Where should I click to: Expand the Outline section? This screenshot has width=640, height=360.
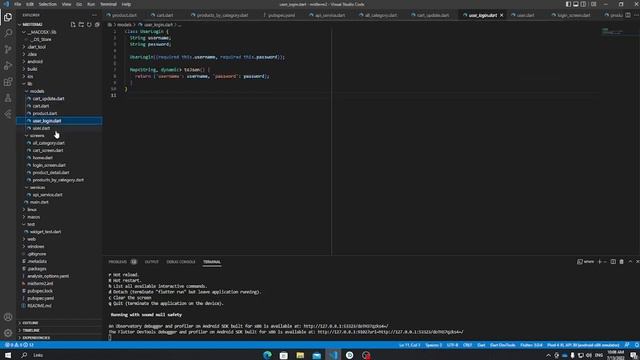[x=59, y=323]
